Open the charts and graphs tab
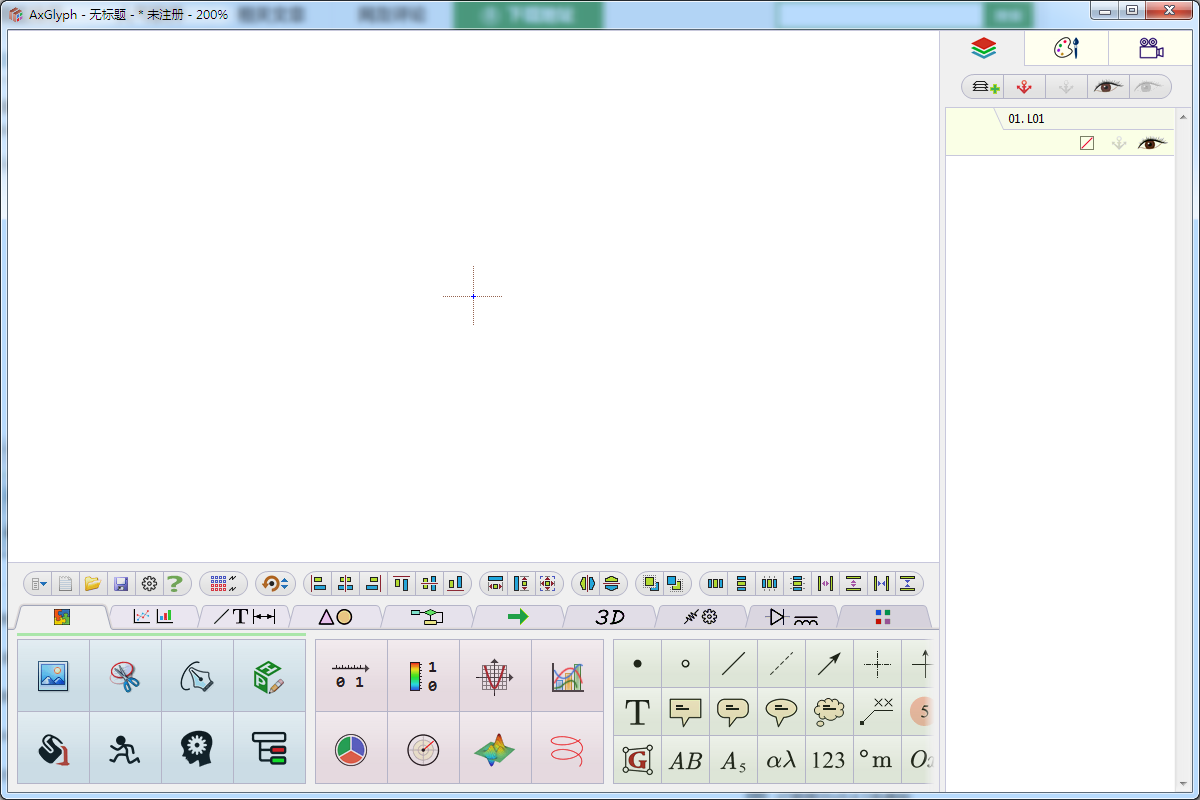The width and height of the screenshot is (1200, 800). click(153, 617)
